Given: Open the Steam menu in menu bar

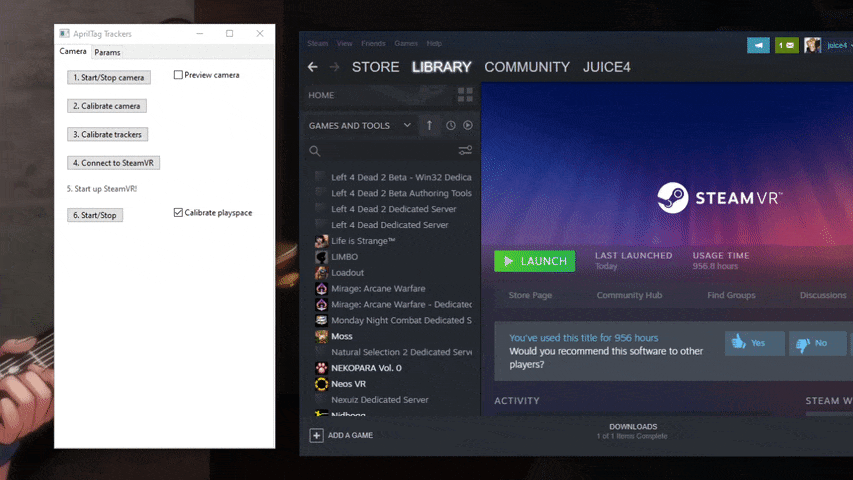Looking at the screenshot, I should [x=318, y=44].
